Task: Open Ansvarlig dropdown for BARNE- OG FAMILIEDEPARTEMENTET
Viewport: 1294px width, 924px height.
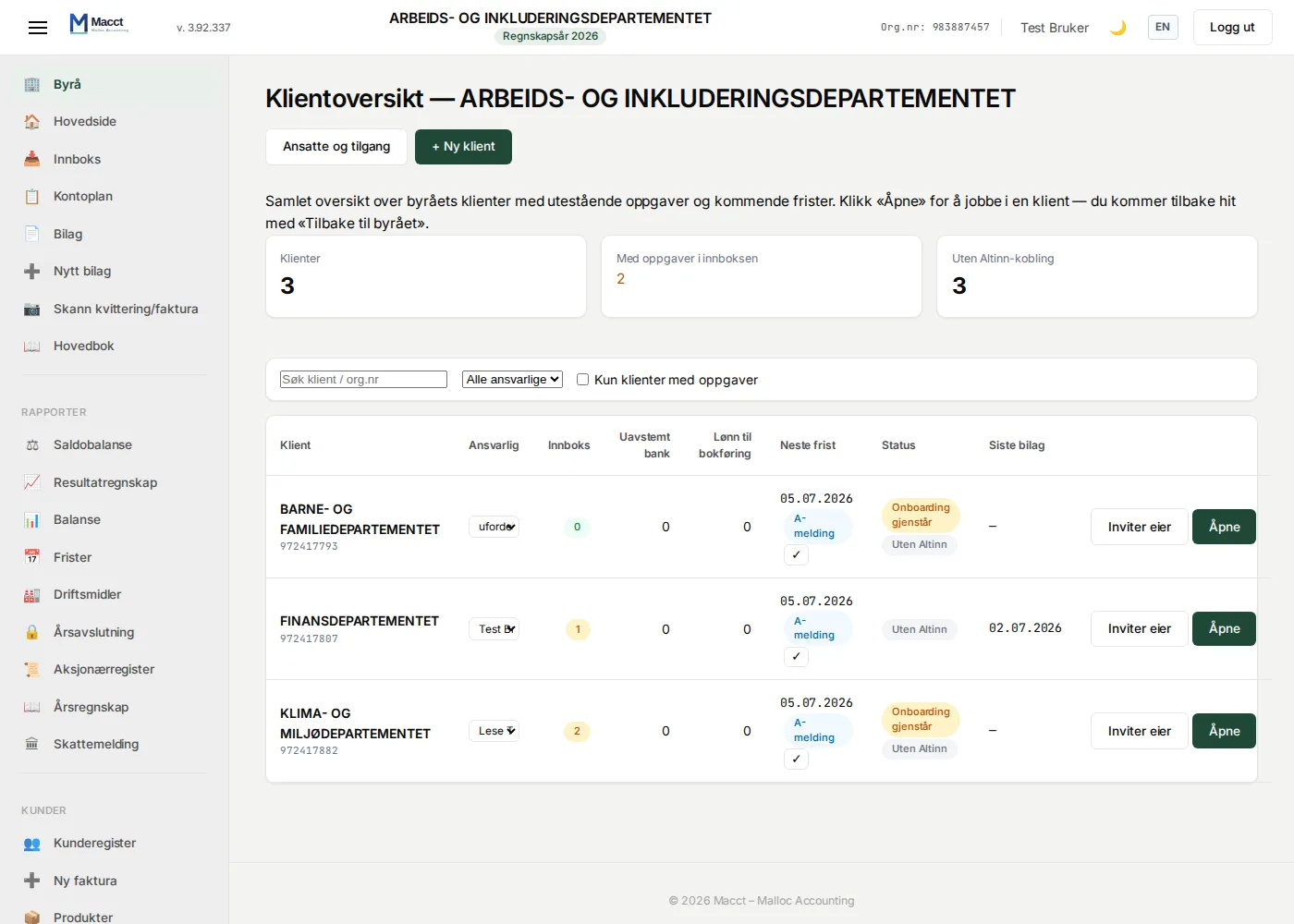Action: (x=494, y=527)
